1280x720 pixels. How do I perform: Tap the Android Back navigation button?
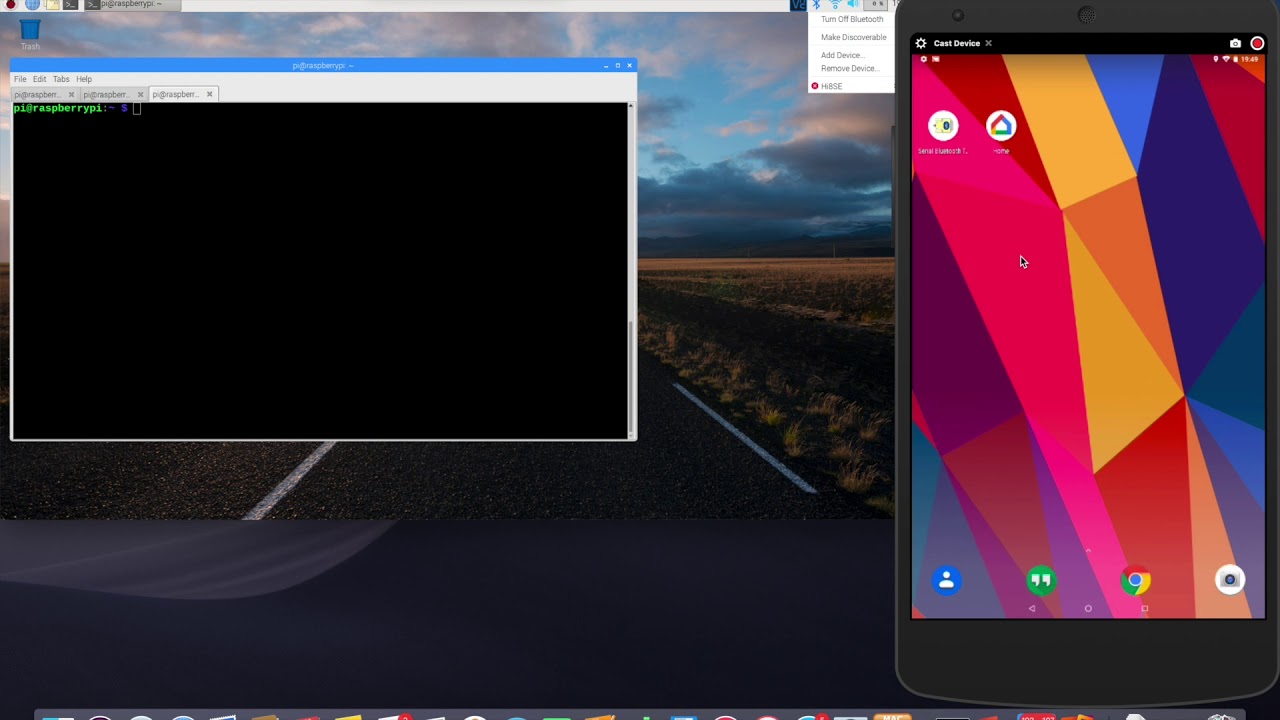1032,608
